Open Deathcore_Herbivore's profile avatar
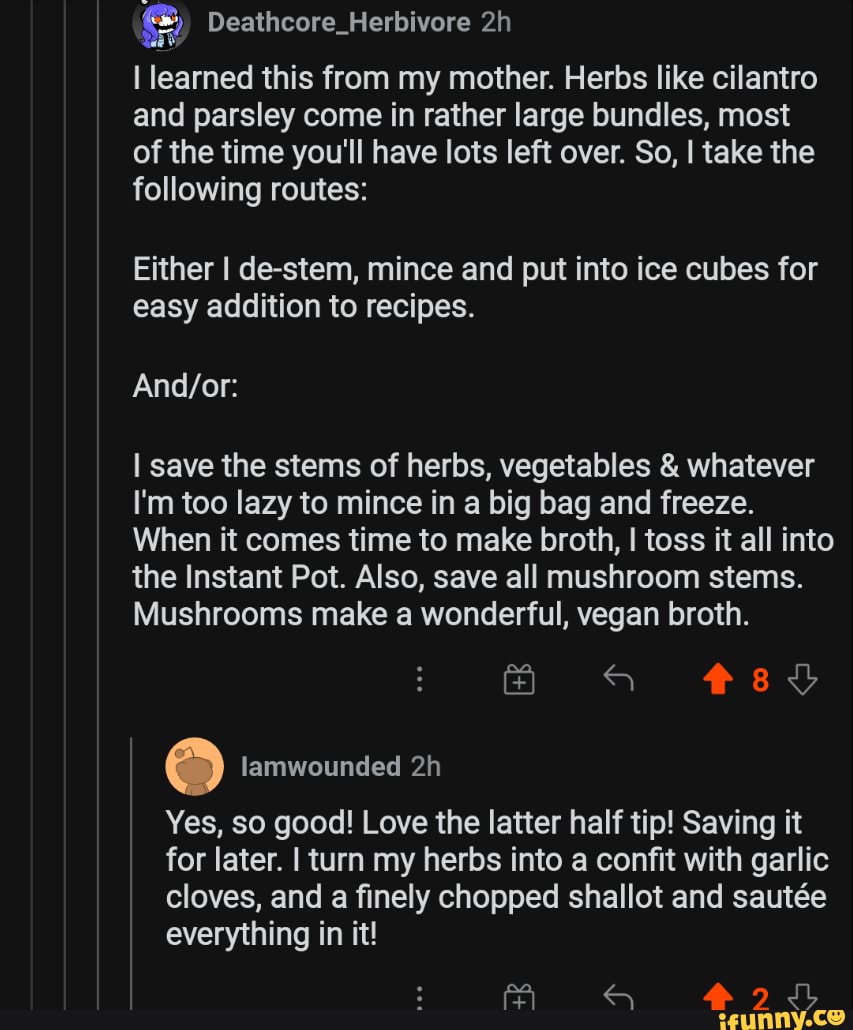This screenshot has width=853, height=1030. click(x=160, y=24)
